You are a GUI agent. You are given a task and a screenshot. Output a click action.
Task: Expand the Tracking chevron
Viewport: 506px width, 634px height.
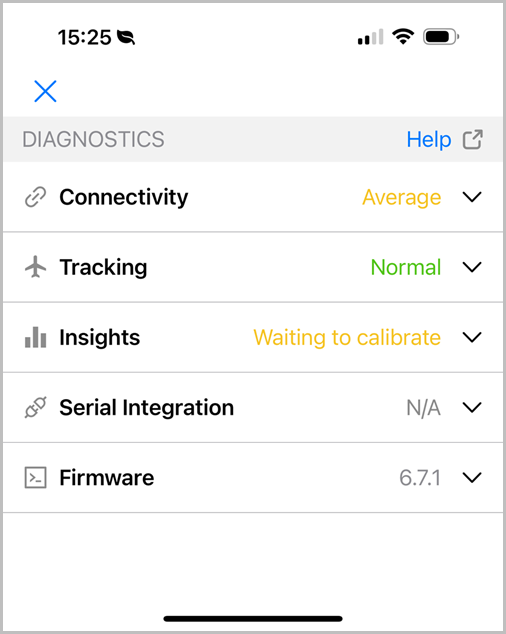(x=472, y=267)
